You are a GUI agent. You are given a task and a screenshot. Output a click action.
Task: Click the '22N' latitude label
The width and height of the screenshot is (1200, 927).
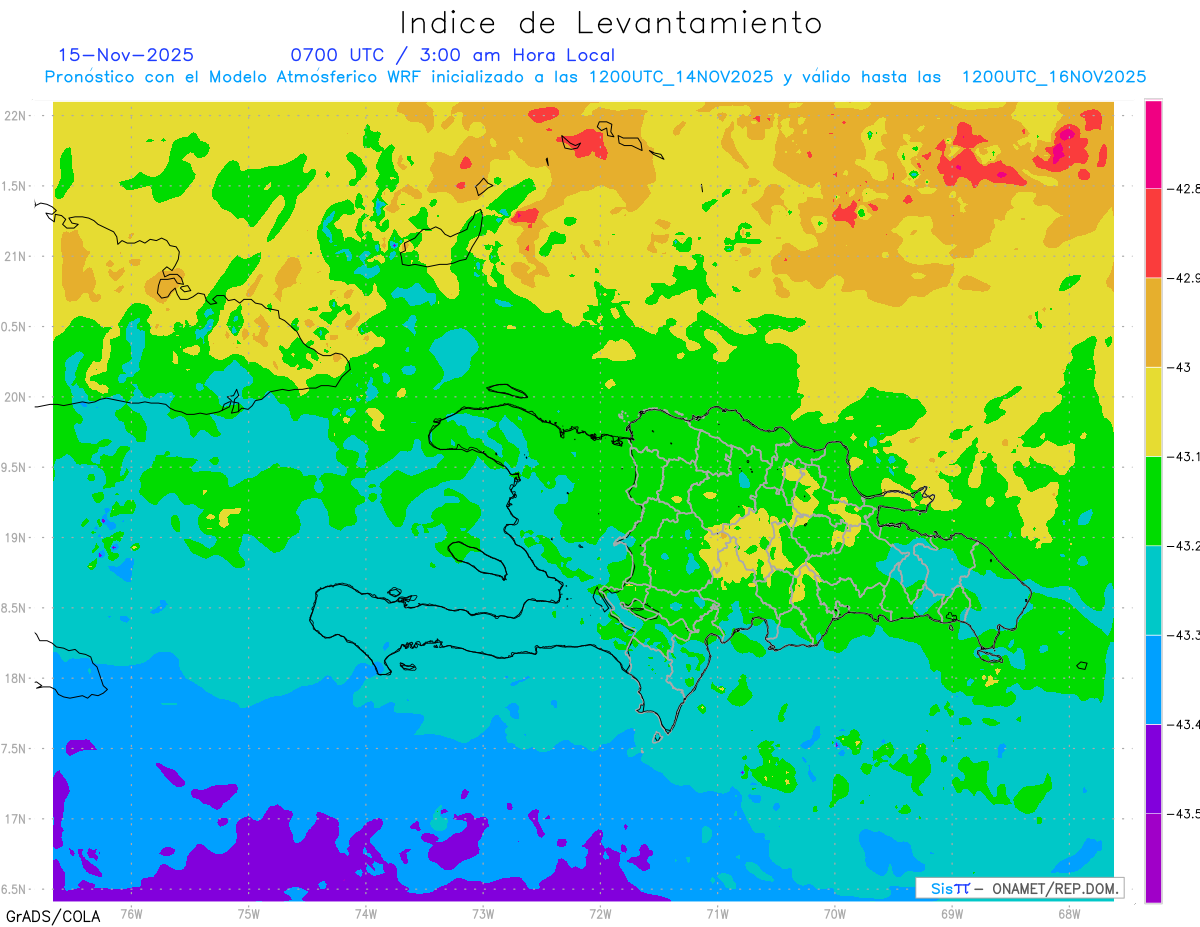(17, 115)
